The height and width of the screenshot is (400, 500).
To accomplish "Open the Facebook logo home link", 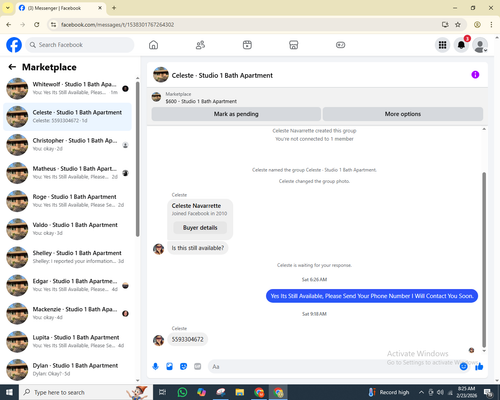I will pyautogui.click(x=14, y=45).
